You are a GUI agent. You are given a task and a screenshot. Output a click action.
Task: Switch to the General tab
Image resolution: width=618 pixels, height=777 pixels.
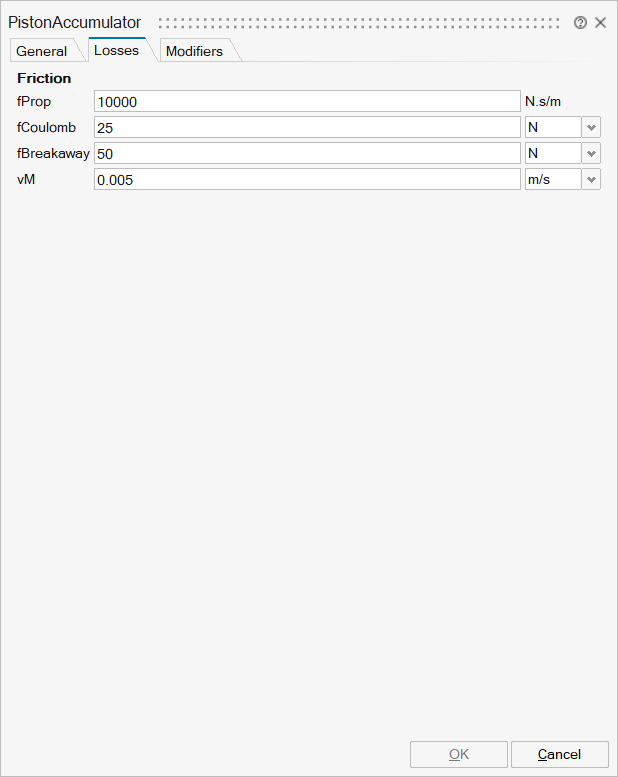42,51
